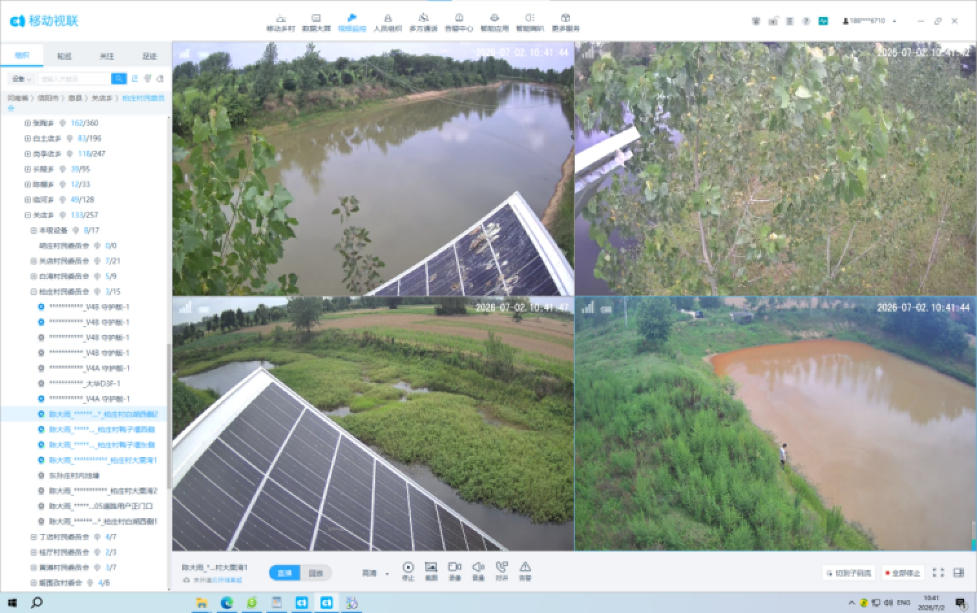The height and width of the screenshot is (613, 977).
Task: Switch playback mode to 回放
Action: pyautogui.click(x=316, y=573)
